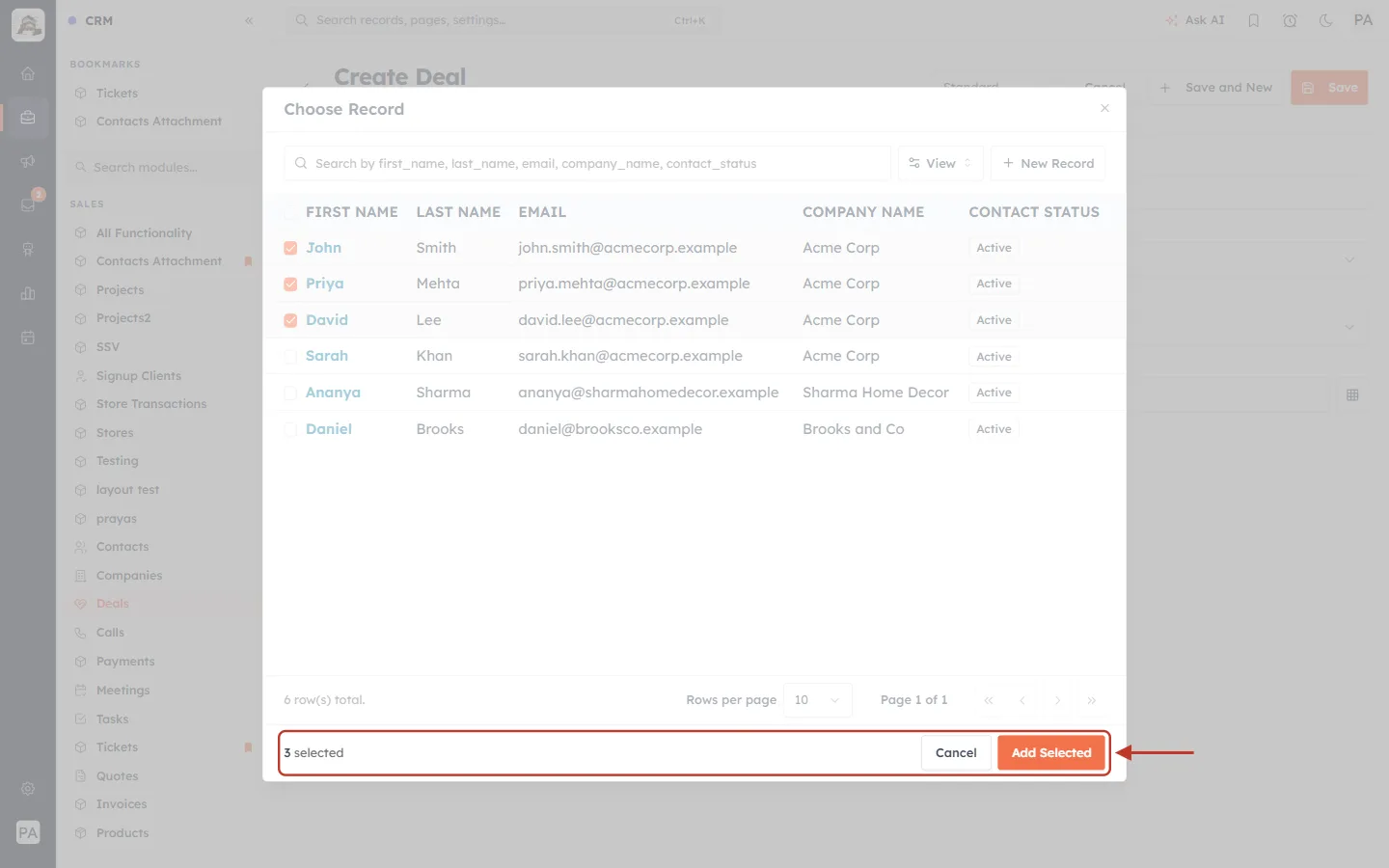Jump to the first page arrow
This screenshot has height=868, width=1389.
tap(989, 700)
